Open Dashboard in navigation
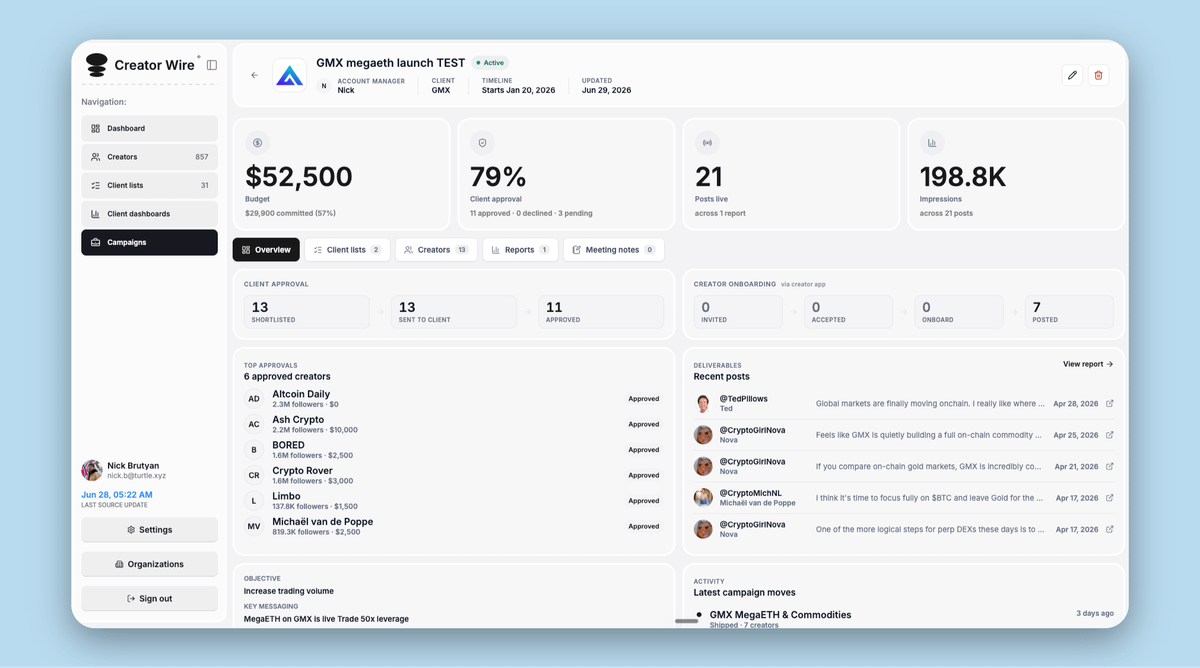 (x=149, y=128)
